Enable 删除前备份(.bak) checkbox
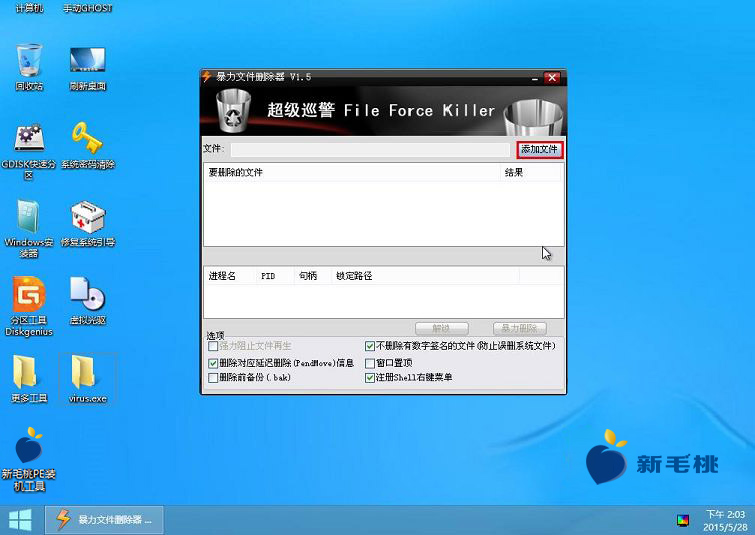 coord(213,378)
